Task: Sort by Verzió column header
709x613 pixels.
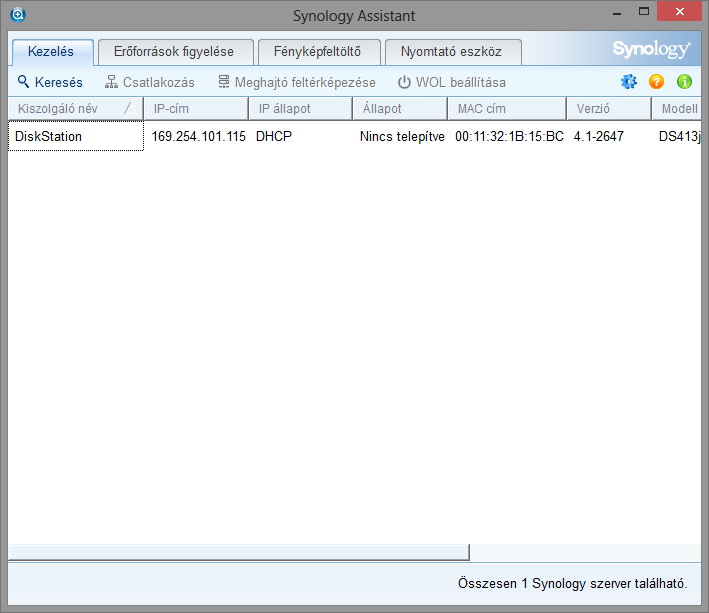Action: coord(609,108)
